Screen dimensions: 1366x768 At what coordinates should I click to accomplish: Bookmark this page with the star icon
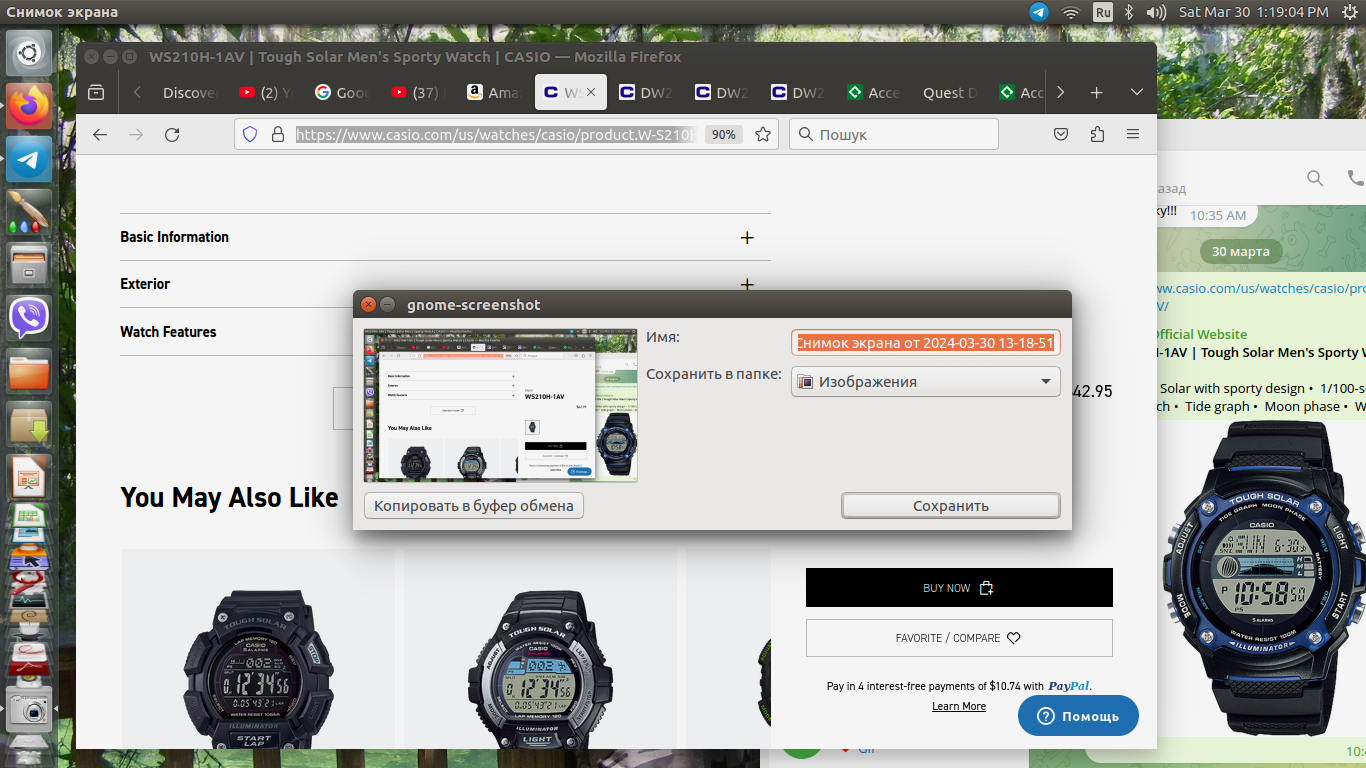[x=763, y=134]
